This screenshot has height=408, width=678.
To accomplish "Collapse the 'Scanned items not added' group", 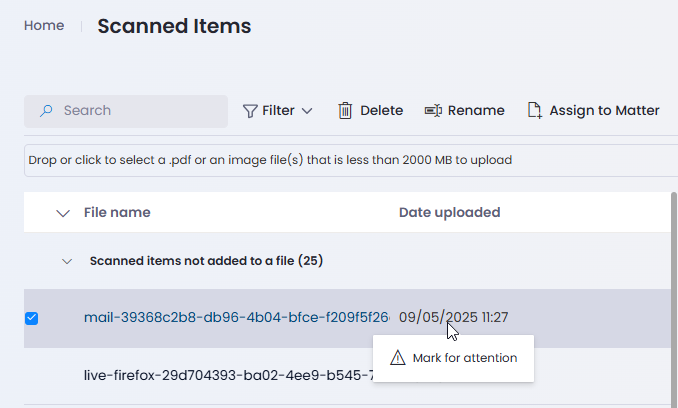I will (67, 261).
